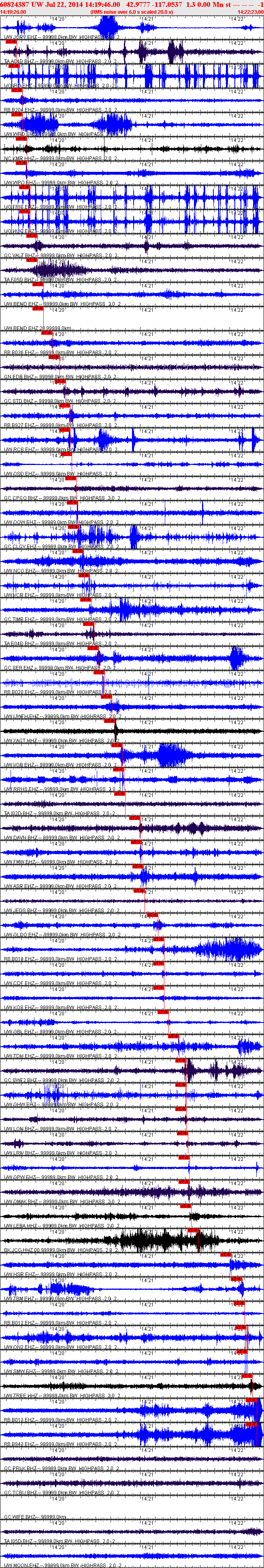
Task: Select the UW YACT HHZ black waveform
Action: click(132, 731)
